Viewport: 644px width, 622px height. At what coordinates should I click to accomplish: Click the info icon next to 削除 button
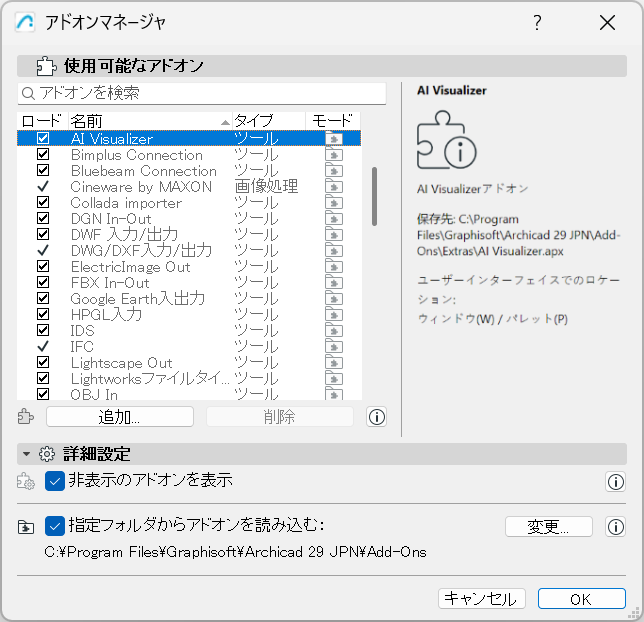coord(377,417)
